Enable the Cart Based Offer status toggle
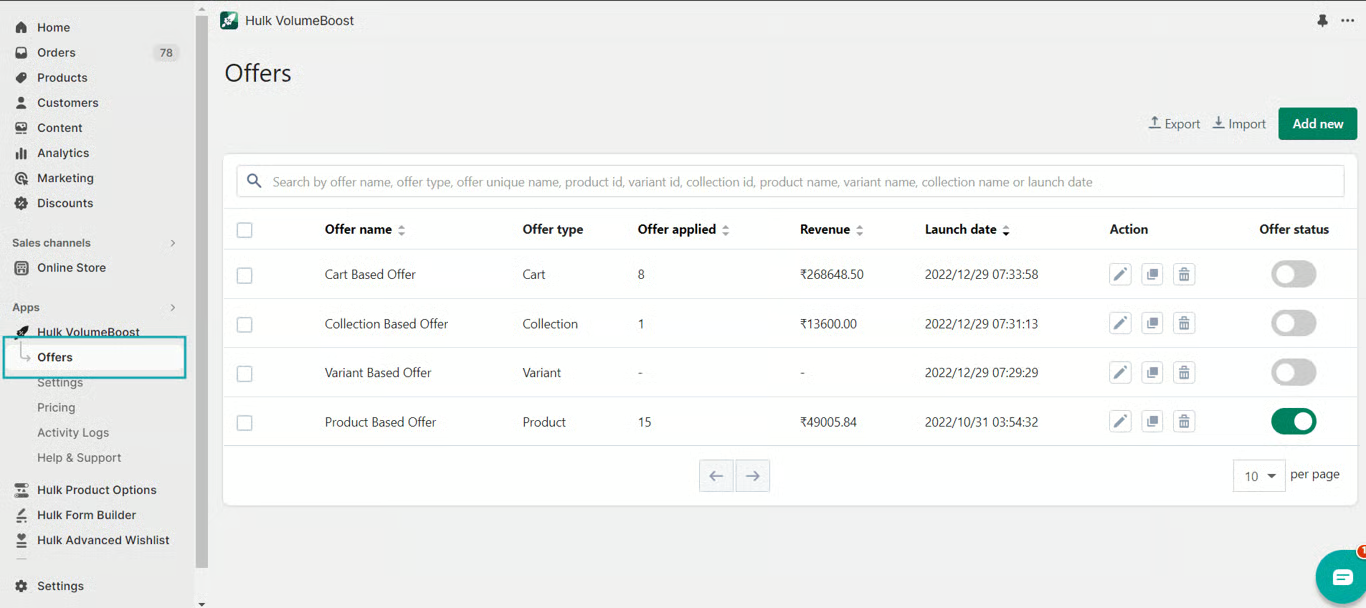 (1293, 274)
